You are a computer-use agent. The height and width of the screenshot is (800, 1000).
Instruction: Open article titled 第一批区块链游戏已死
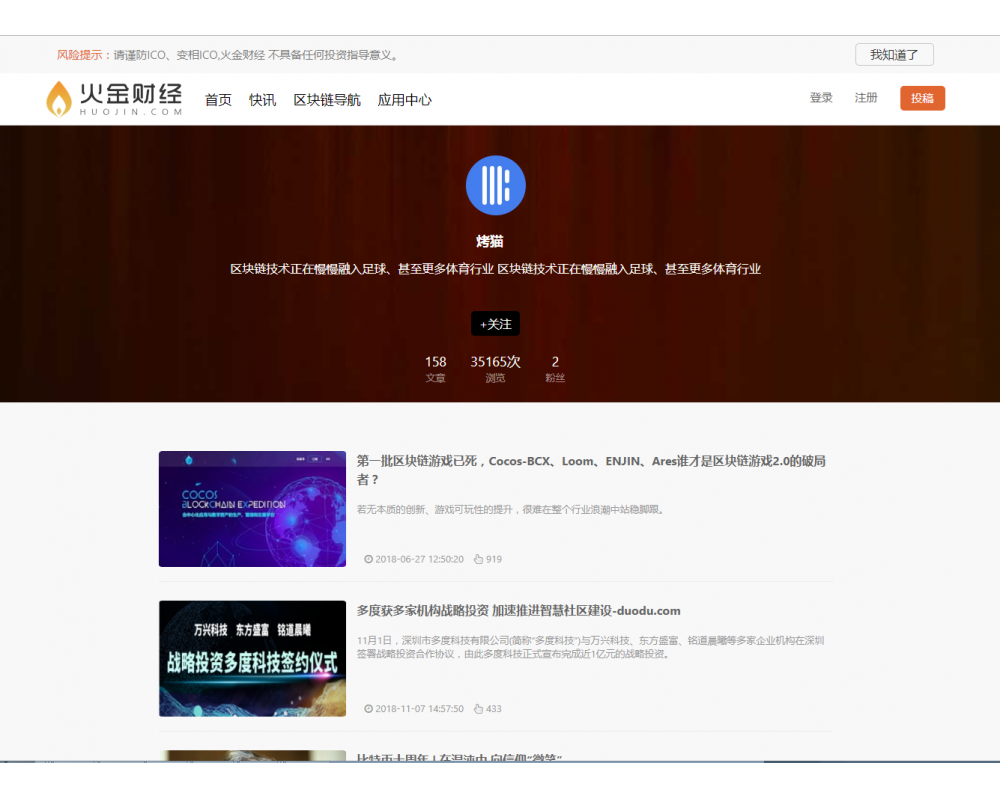(591, 470)
